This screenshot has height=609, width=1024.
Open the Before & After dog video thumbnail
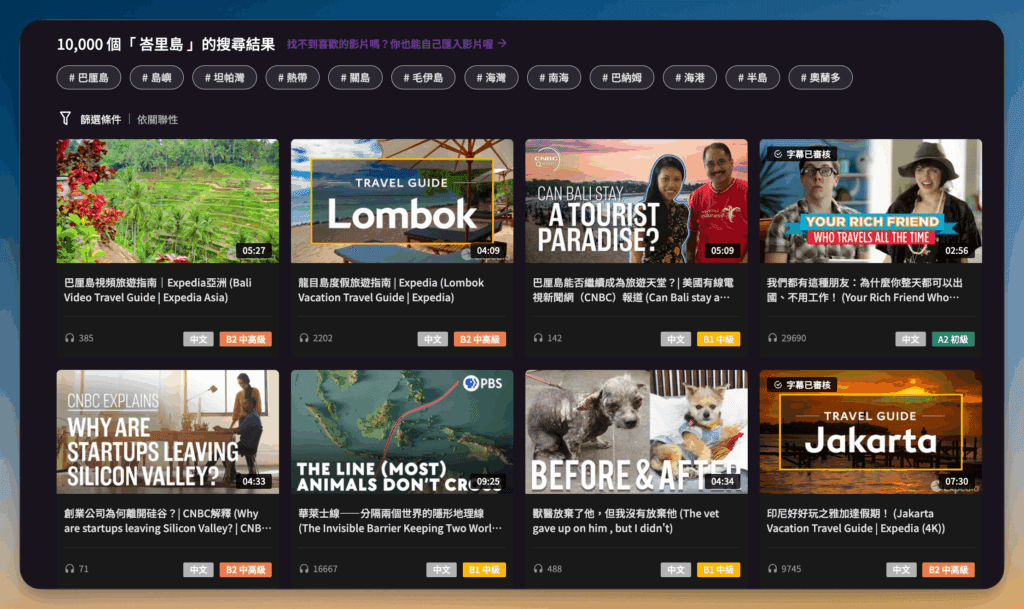636,431
